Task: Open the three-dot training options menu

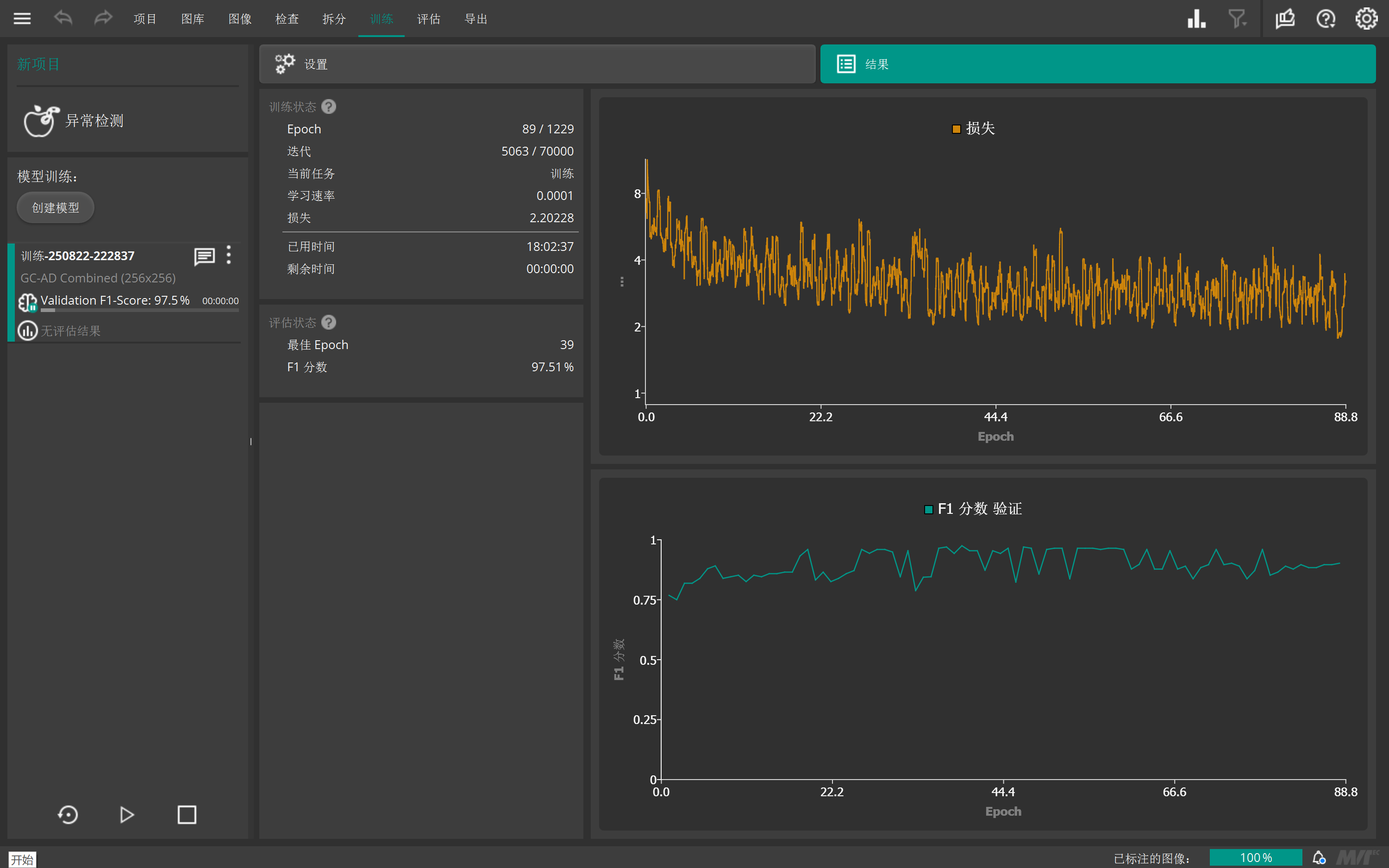Action: point(228,255)
